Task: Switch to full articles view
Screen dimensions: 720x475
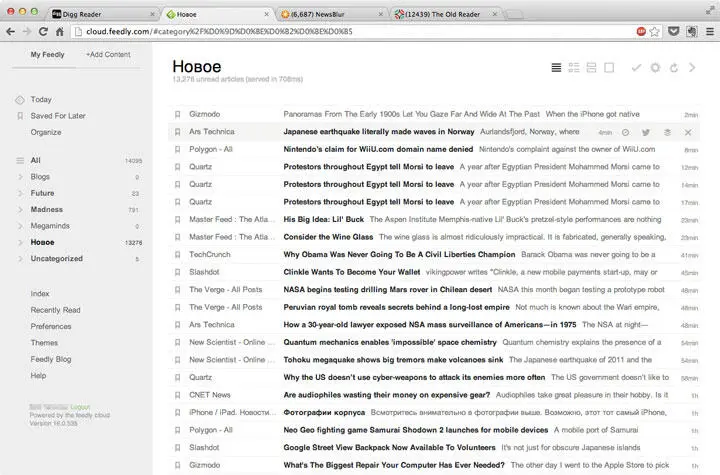Action: [x=609, y=68]
